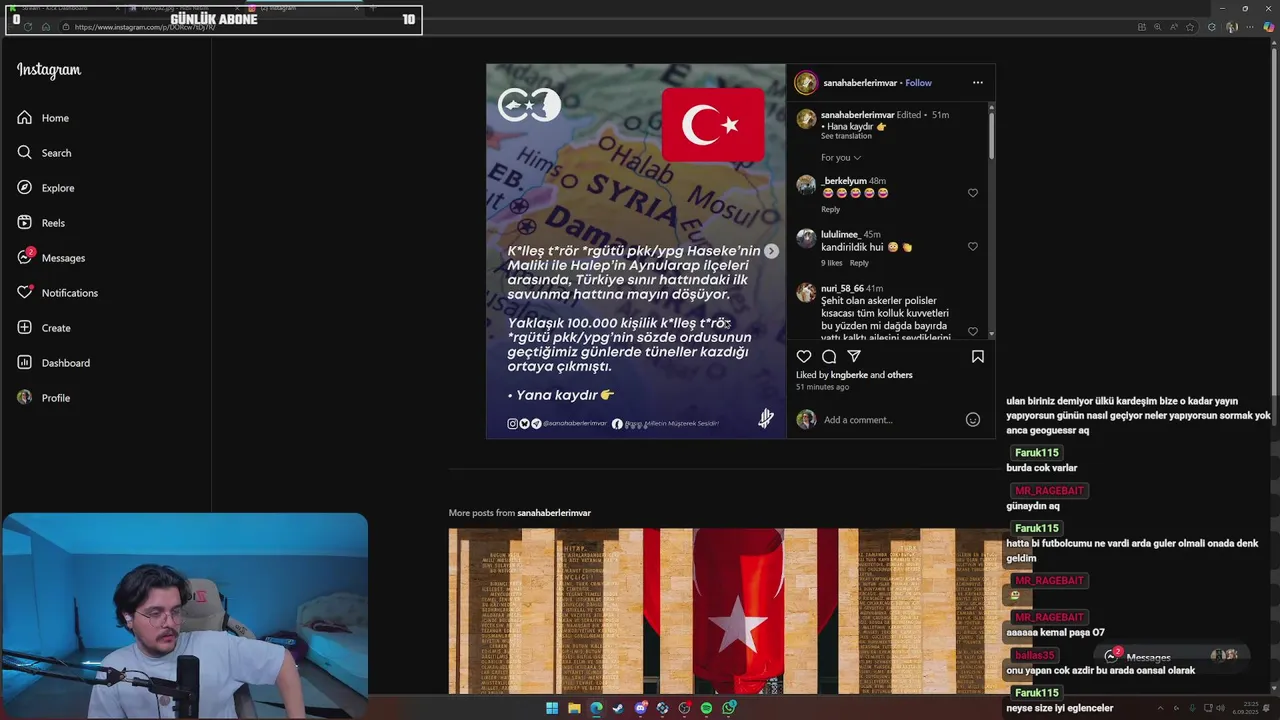
Task: Click the browser address bar URL
Action: 145,27
